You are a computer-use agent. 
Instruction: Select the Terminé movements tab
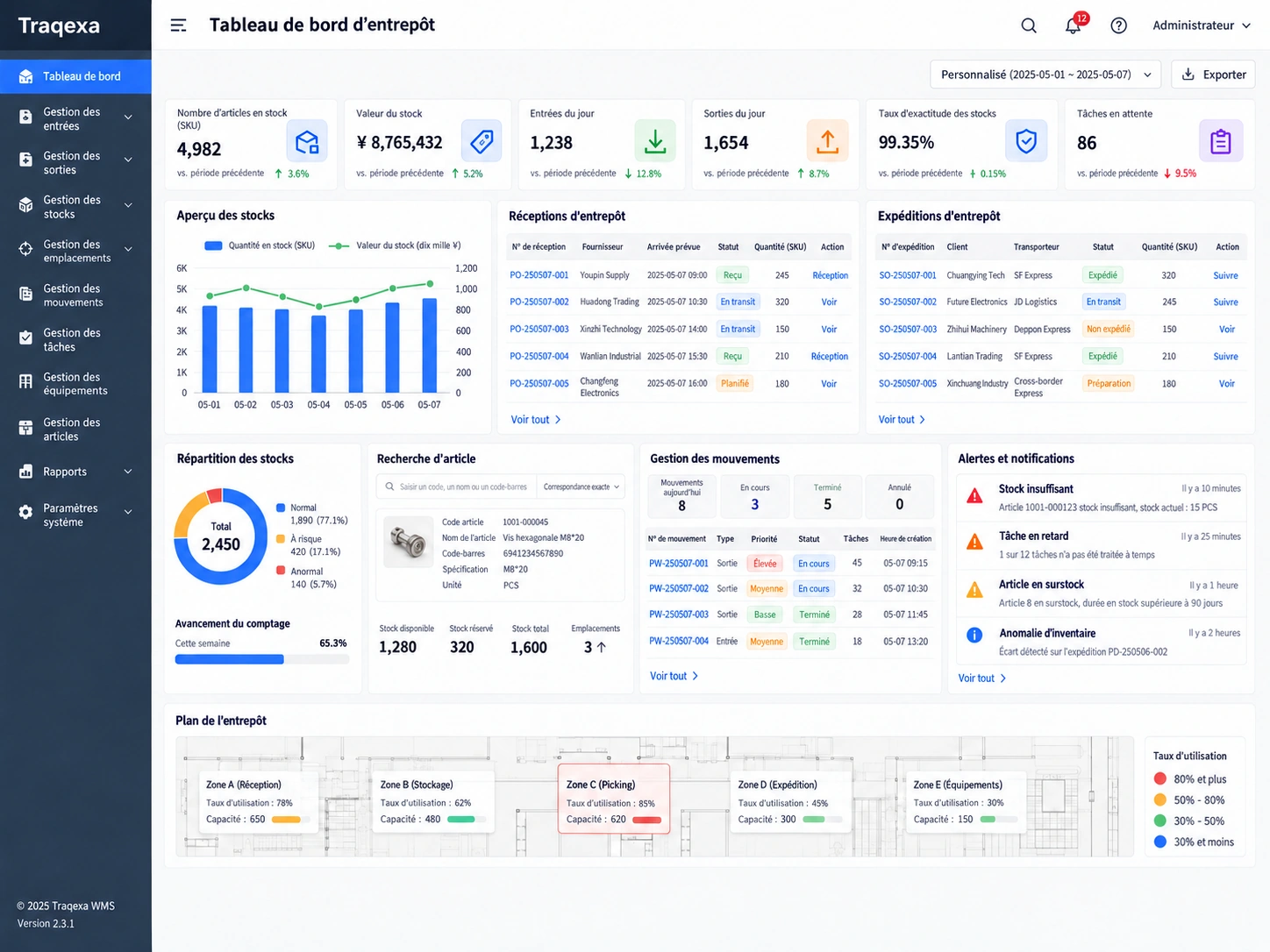pos(827,497)
